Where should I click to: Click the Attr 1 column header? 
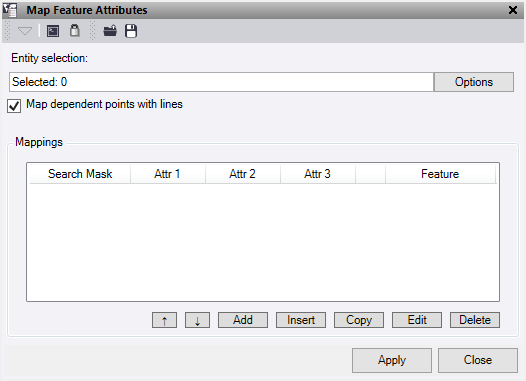pos(168,174)
